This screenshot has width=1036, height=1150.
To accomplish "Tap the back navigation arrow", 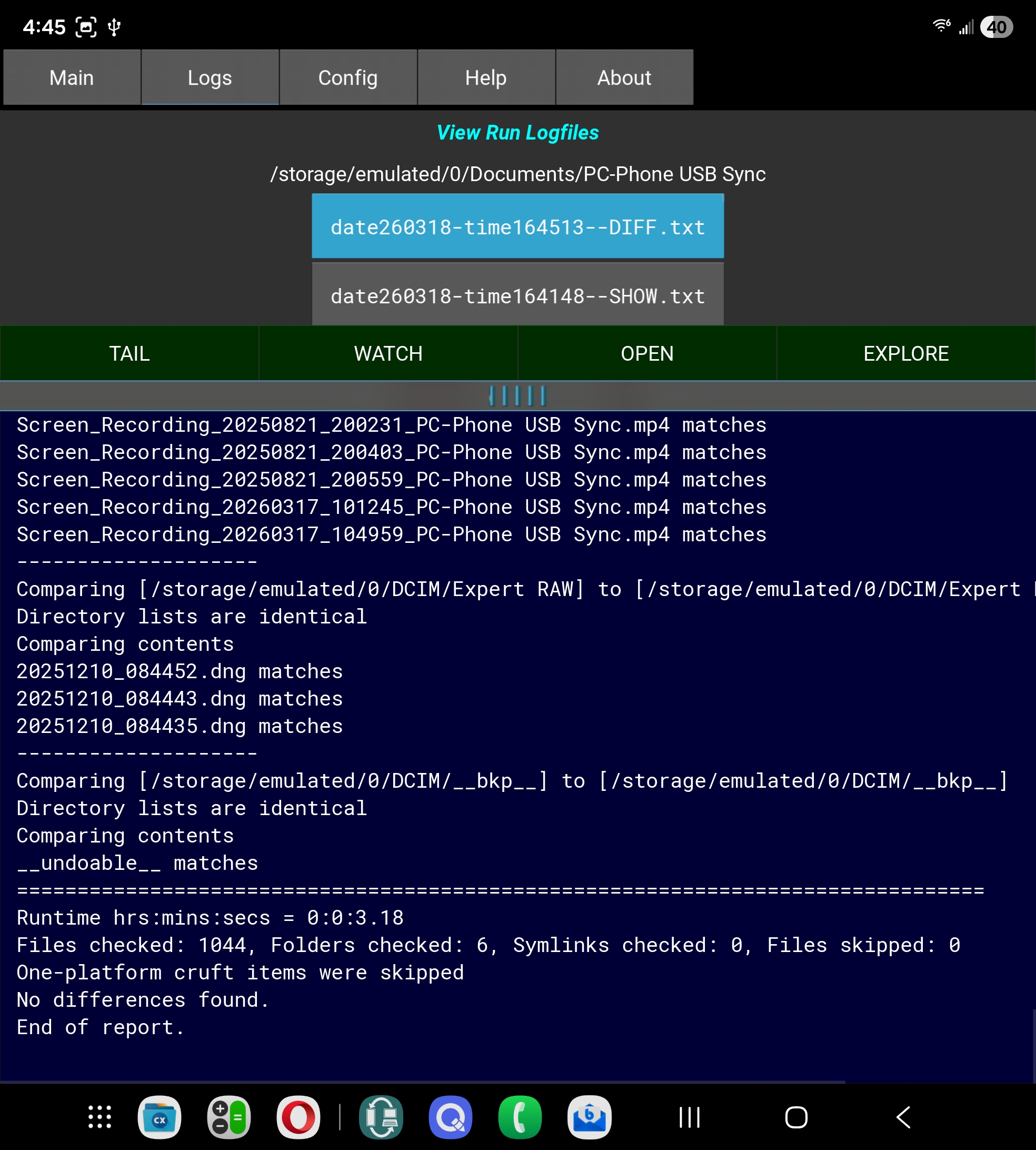I will coord(903,1117).
